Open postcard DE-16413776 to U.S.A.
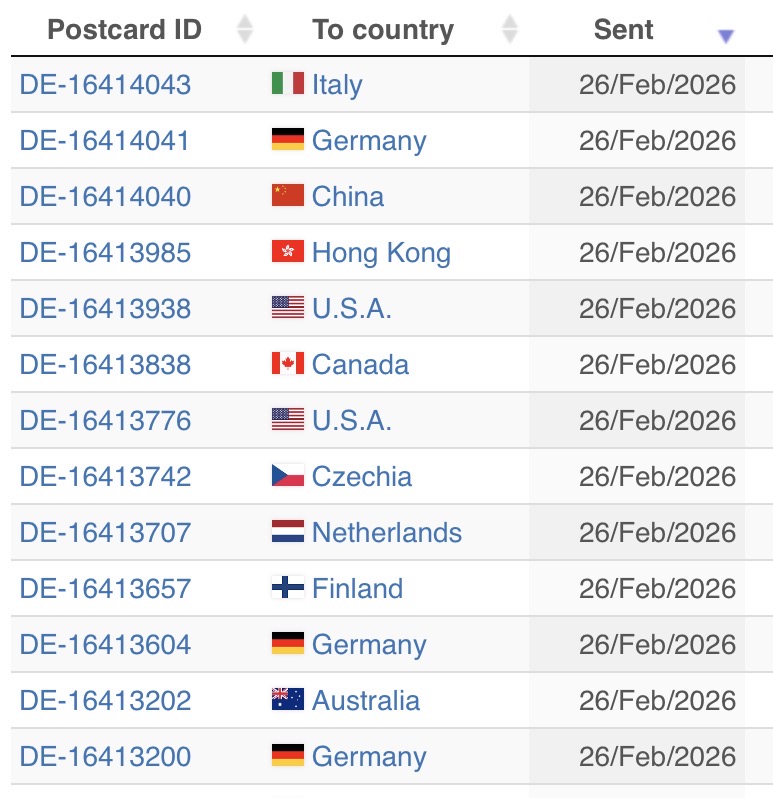The image size is (773, 798). (x=105, y=420)
